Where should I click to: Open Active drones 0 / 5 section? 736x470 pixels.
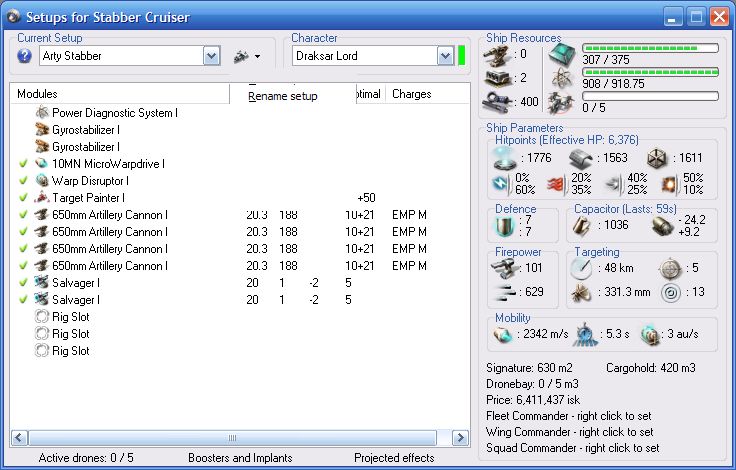[x=86, y=458]
